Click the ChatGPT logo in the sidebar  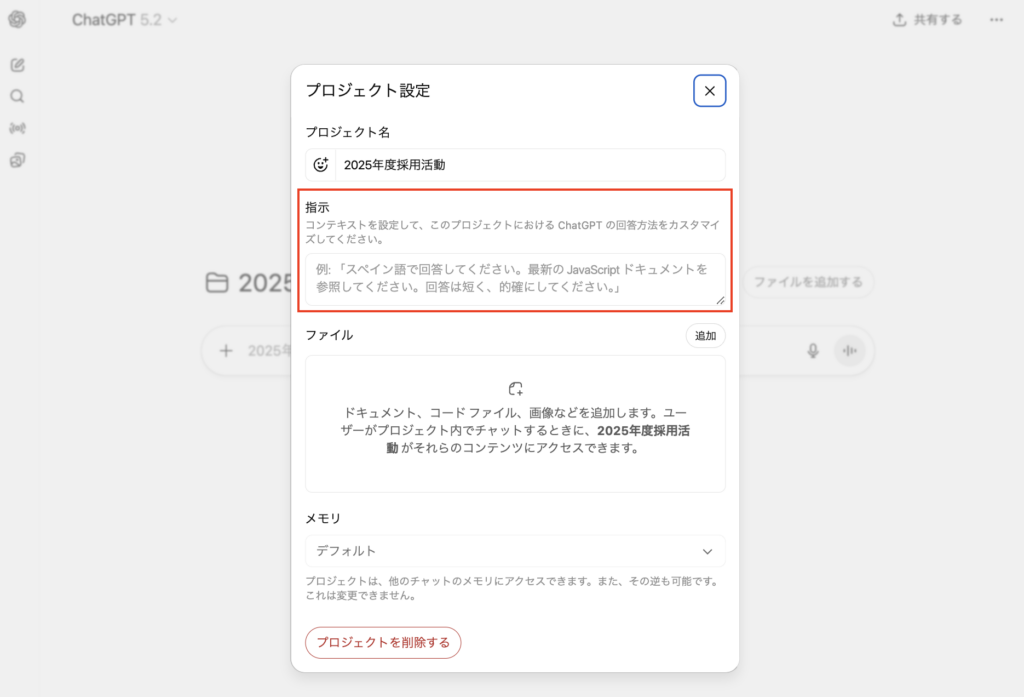coord(17,20)
